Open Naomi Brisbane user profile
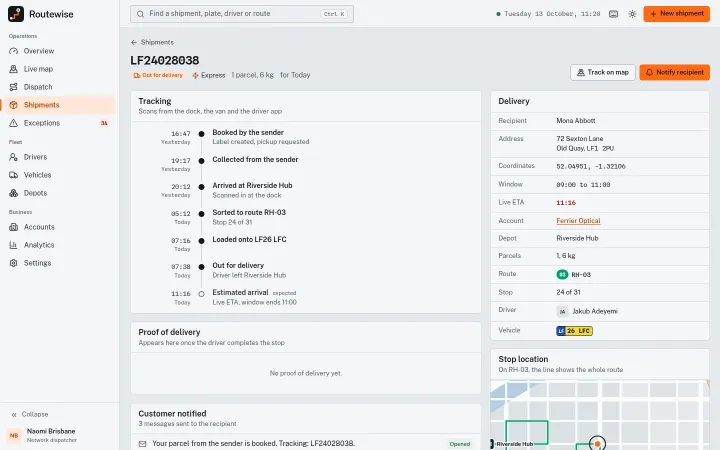 coord(58,435)
